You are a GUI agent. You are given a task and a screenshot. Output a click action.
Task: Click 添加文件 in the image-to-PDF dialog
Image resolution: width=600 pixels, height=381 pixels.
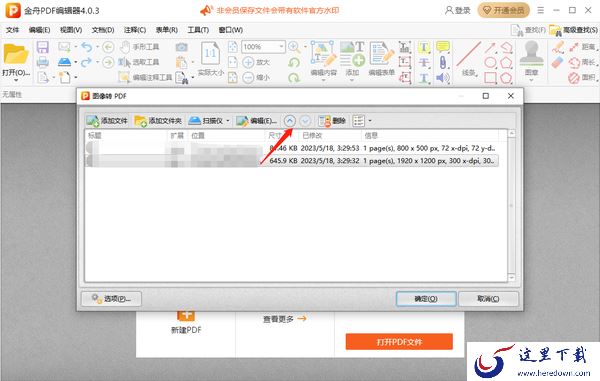107,121
